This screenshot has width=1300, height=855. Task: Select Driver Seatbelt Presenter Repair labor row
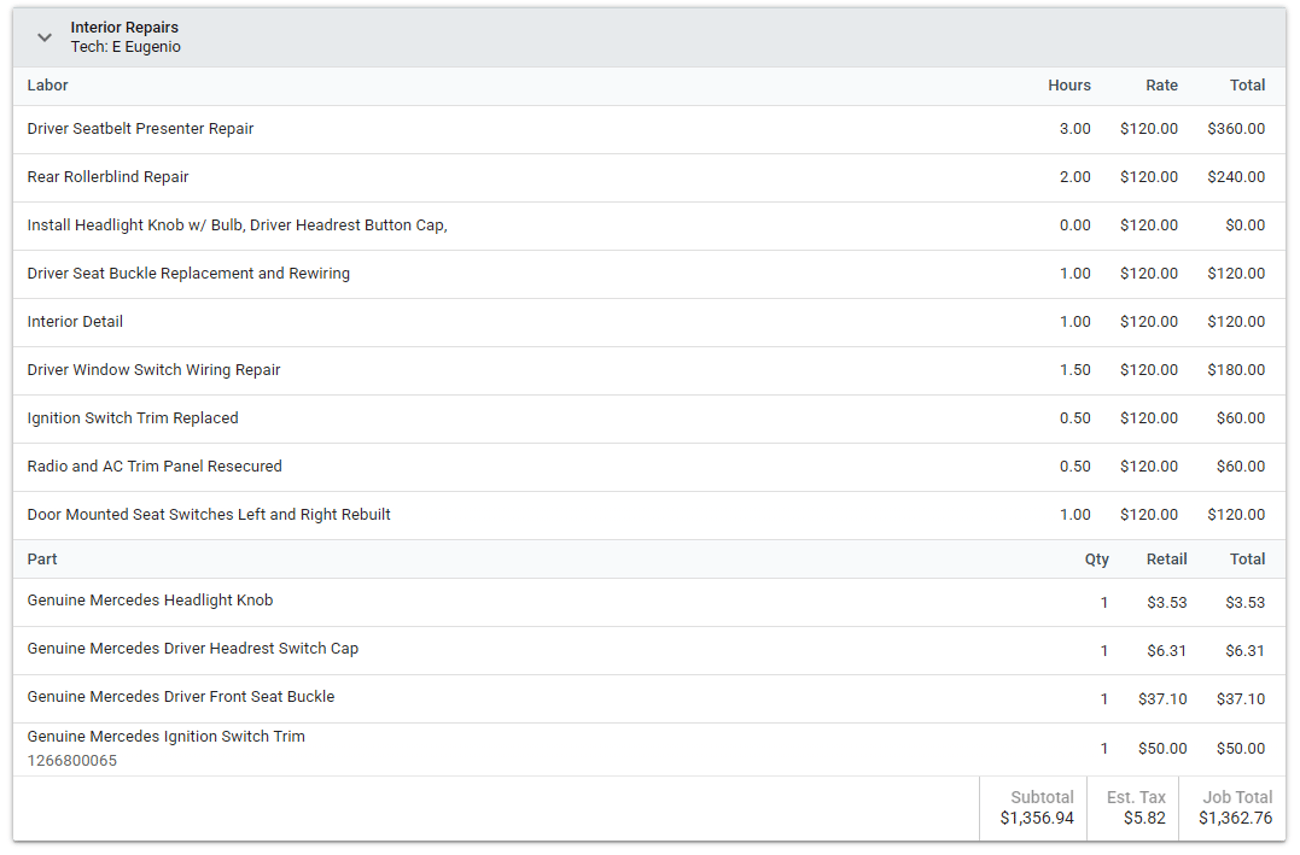(x=649, y=129)
